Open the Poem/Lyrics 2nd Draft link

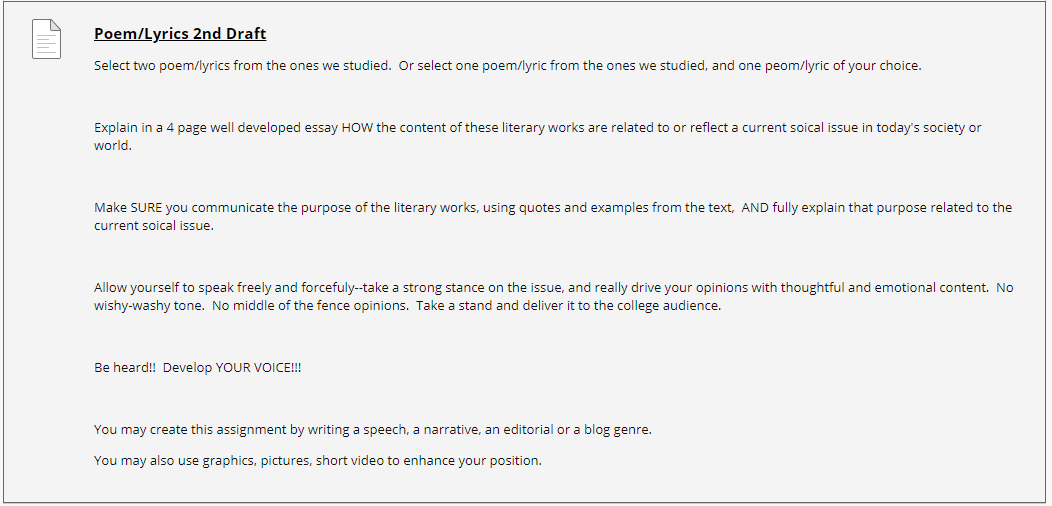(180, 34)
